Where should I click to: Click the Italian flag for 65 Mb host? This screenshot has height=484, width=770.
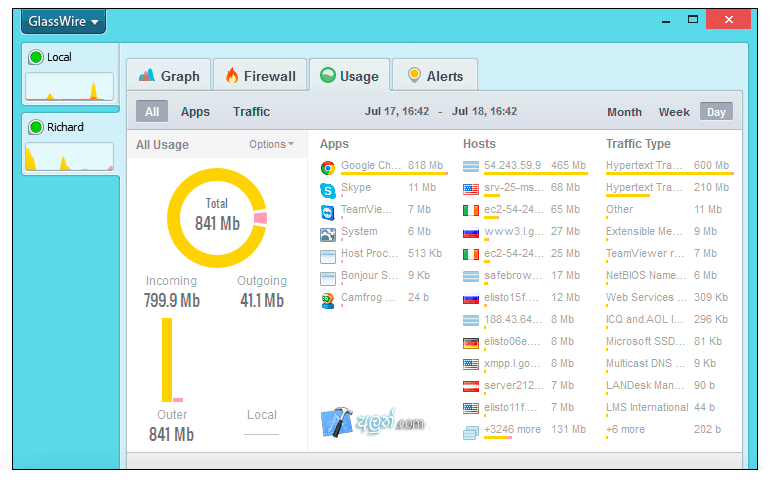(x=470, y=211)
